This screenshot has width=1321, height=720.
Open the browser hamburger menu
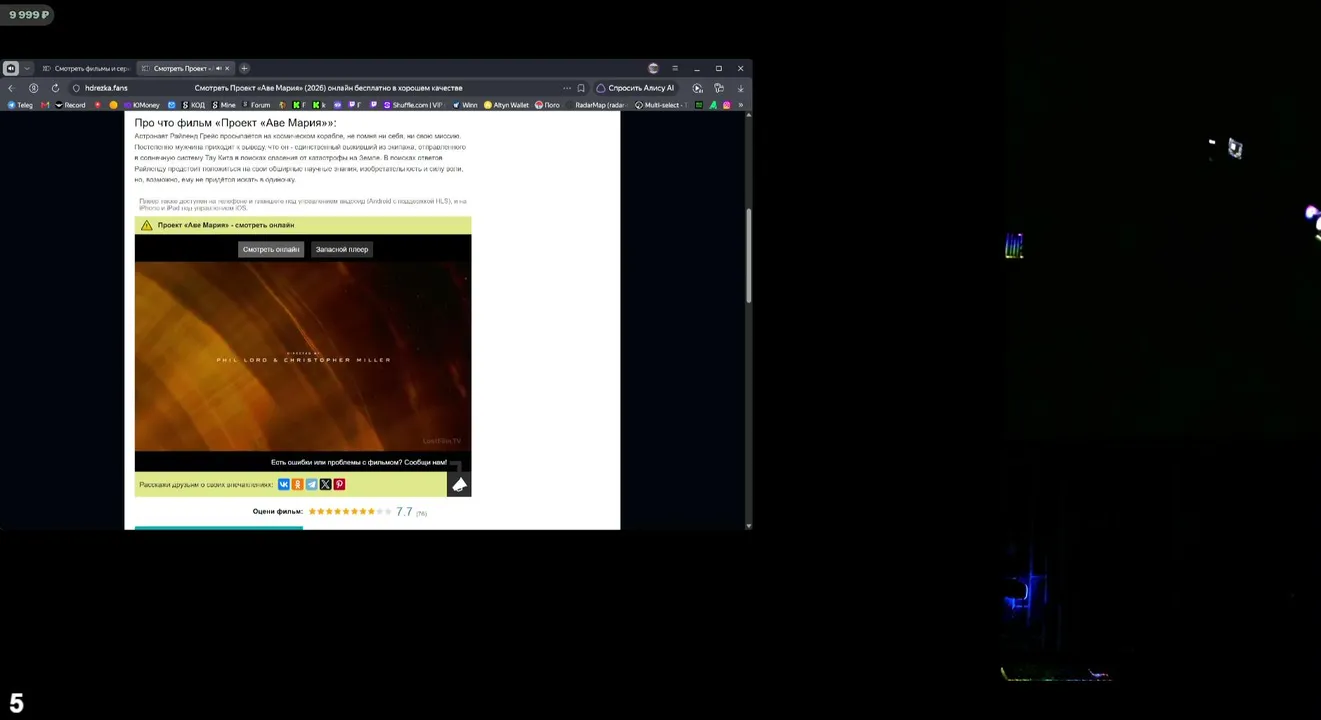point(675,68)
